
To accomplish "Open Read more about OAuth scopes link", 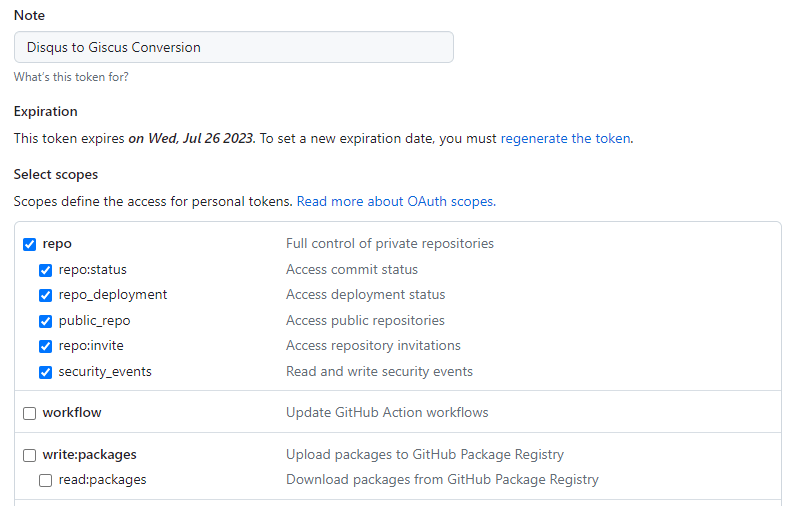I will pos(396,201).
